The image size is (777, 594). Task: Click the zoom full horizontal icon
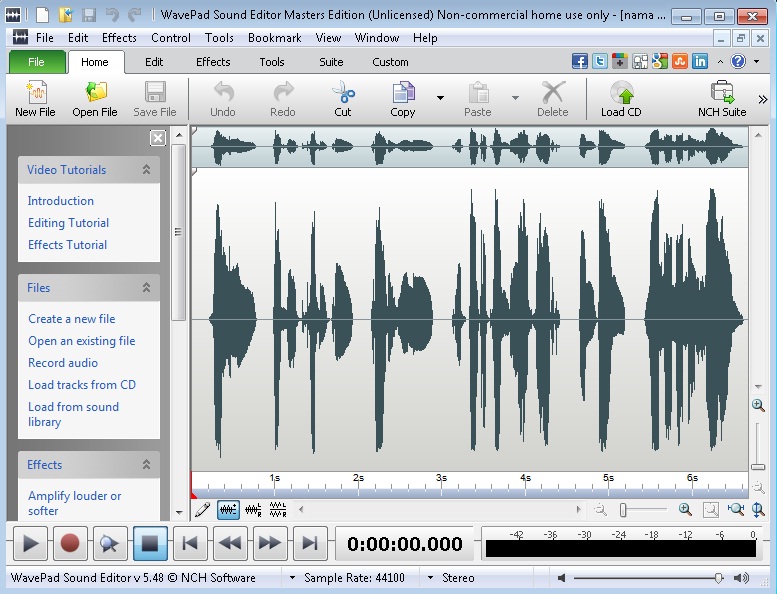point(736,509)
